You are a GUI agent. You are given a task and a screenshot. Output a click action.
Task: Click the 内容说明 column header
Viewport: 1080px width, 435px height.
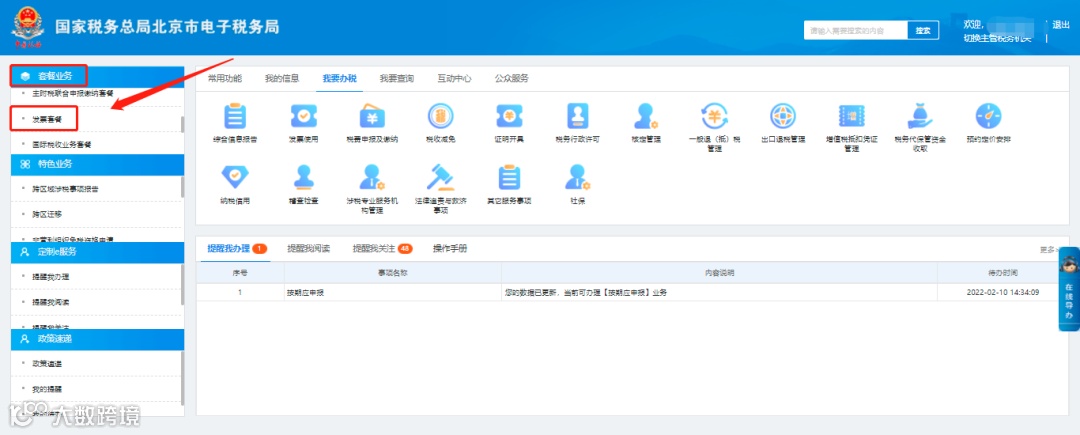[x=718, y=273]
